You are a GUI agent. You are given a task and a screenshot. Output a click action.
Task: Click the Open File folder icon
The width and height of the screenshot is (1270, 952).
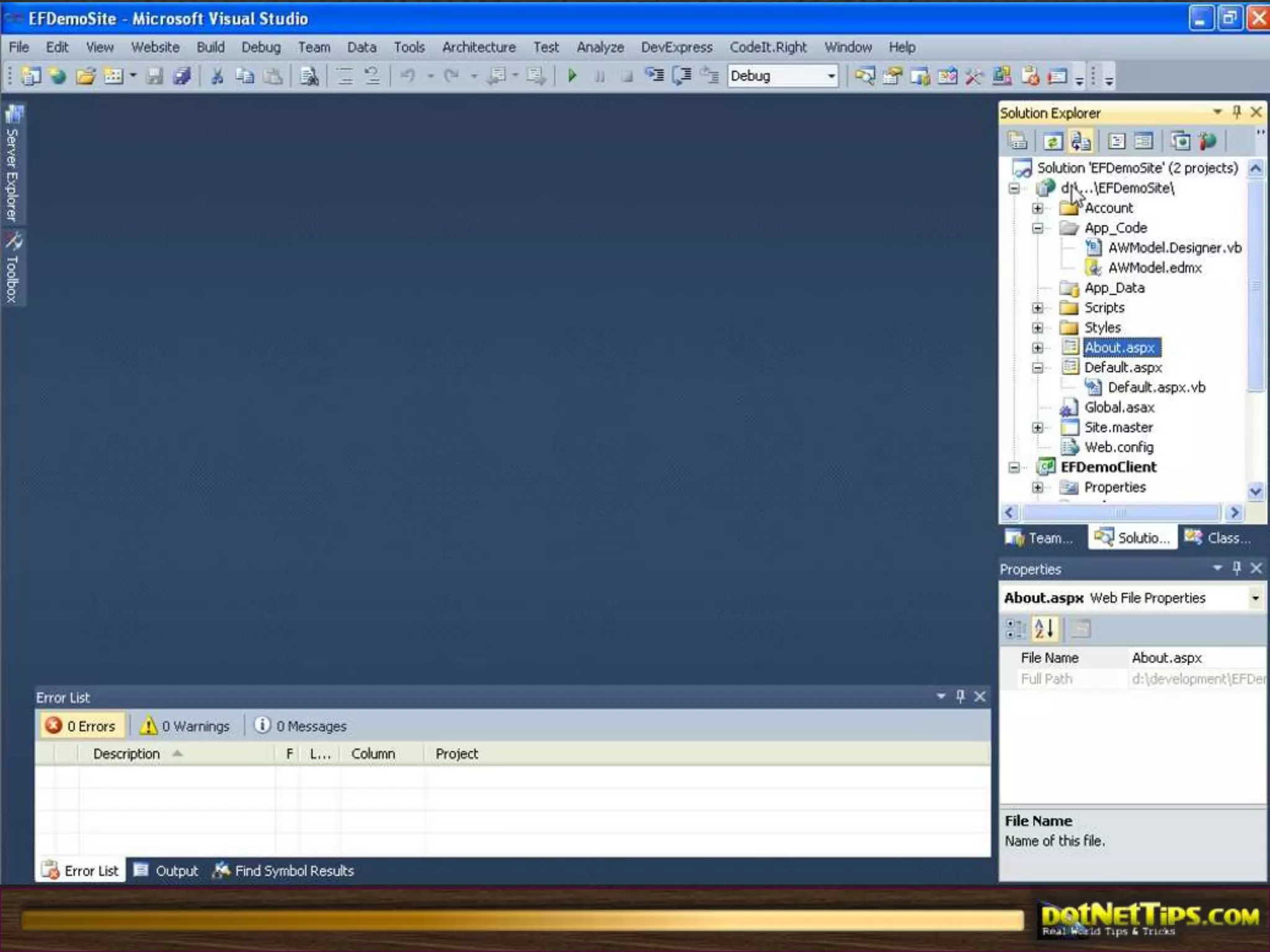86,76
